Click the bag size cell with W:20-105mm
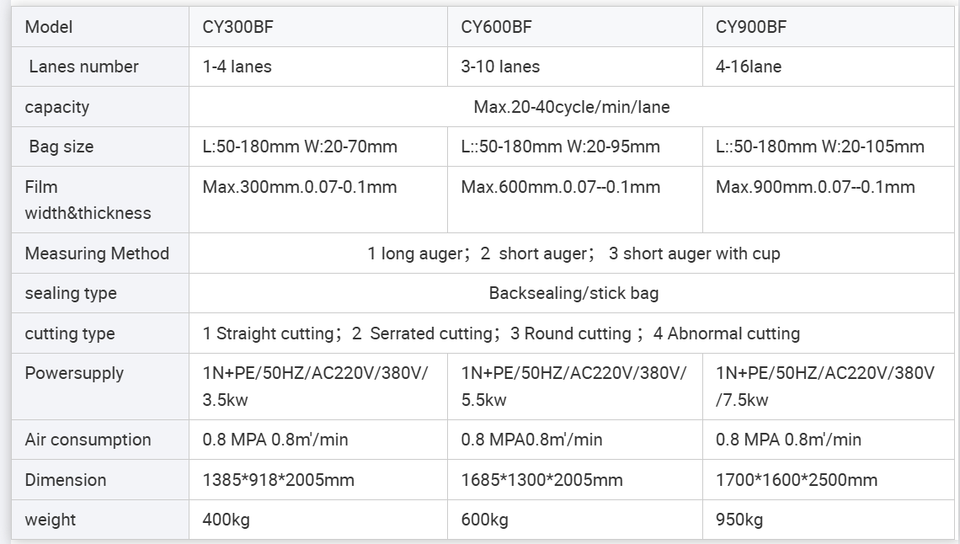This screenshot has width=960, height=544. tap(820, 147)
